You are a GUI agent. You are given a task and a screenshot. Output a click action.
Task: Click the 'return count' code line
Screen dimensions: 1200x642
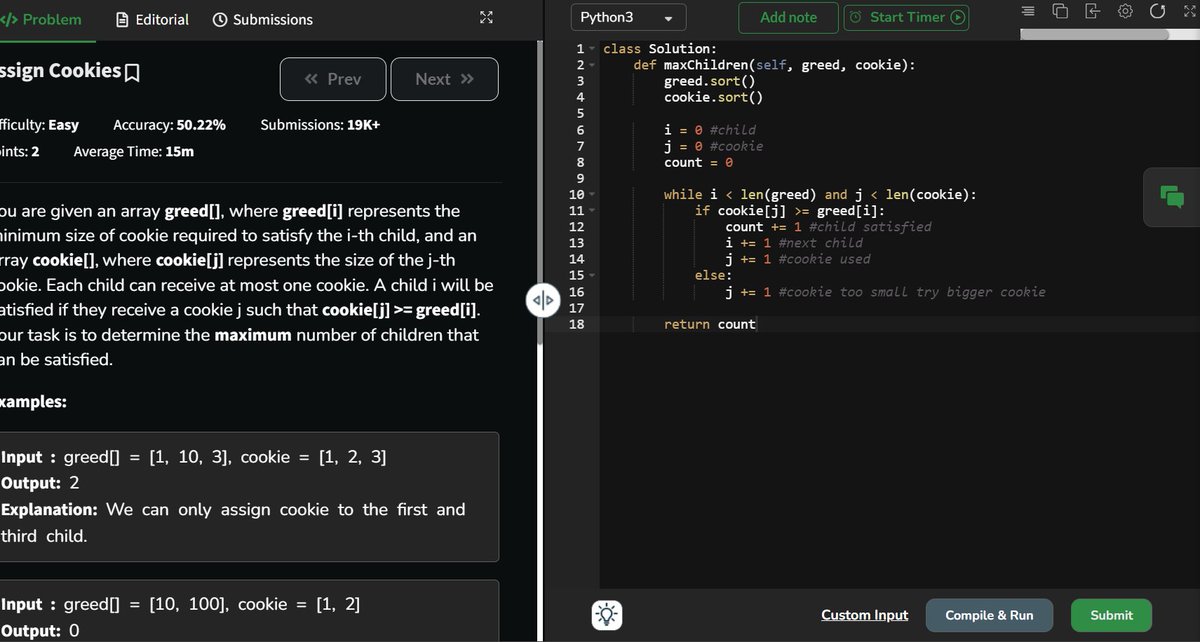pos(710,324)
